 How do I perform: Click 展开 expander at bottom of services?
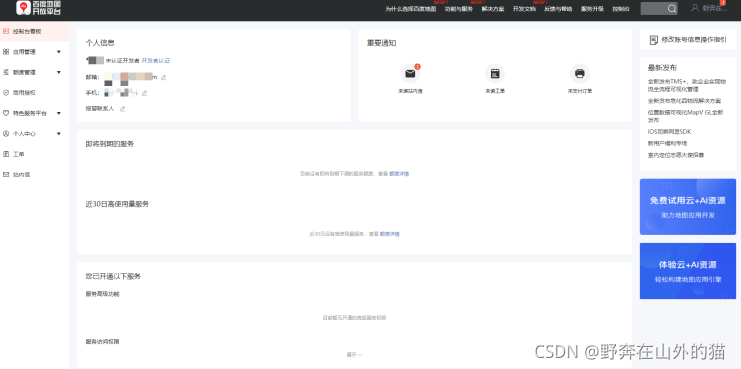[354, 354]
